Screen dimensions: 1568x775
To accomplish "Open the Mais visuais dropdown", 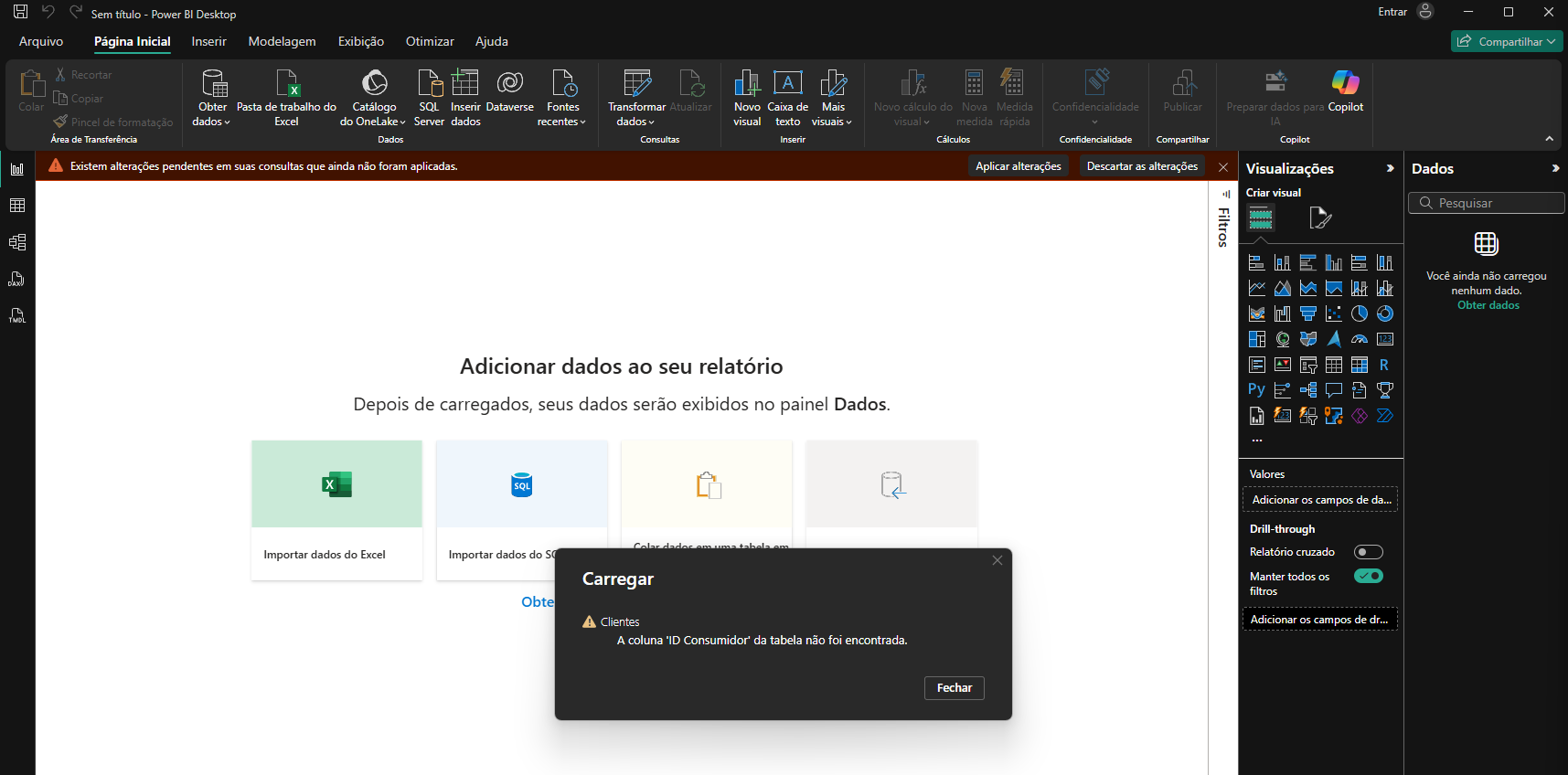I will click(833, 114).
